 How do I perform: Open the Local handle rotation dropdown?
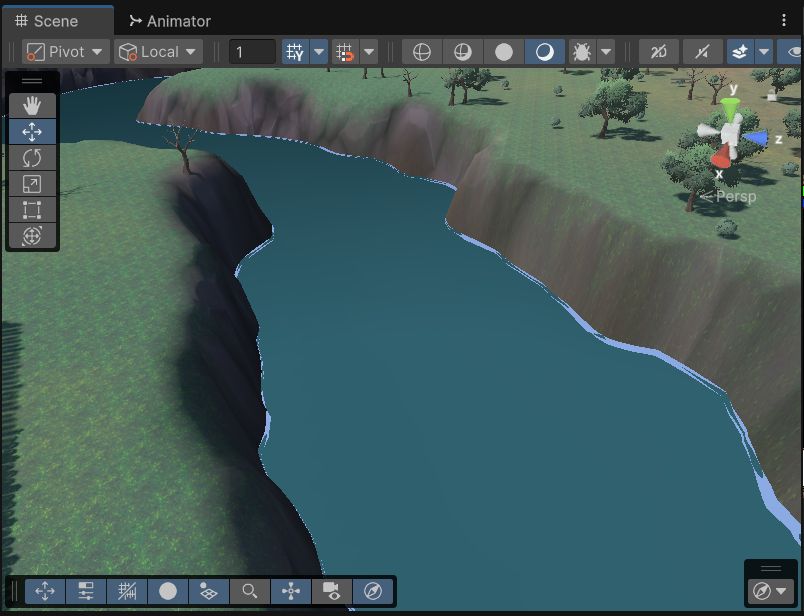point(159,52)
